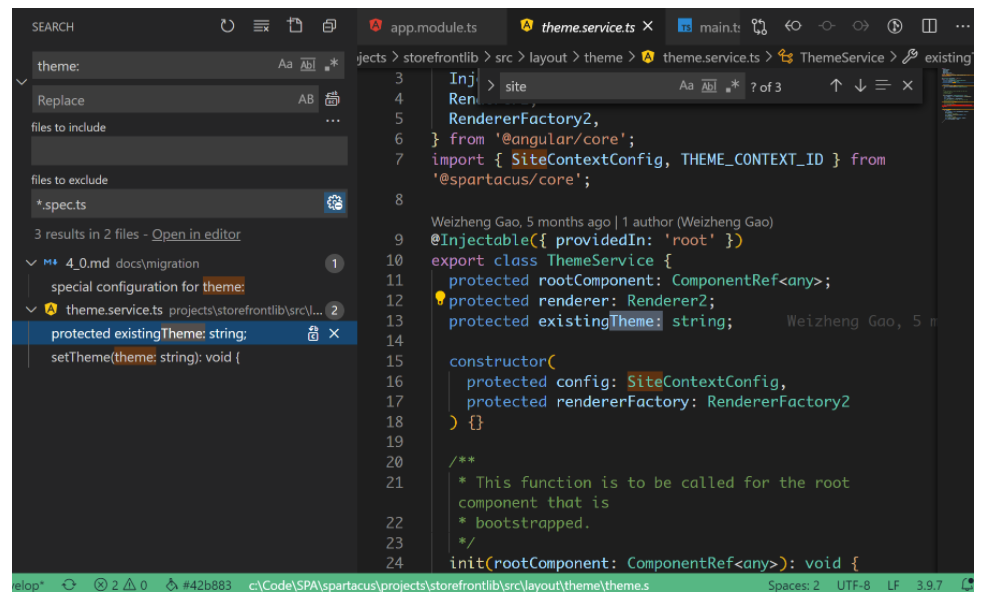The height and width of the screenshot is (611, 989).
Task: Expand replace field in the find widget
Action: pos(491,86)
